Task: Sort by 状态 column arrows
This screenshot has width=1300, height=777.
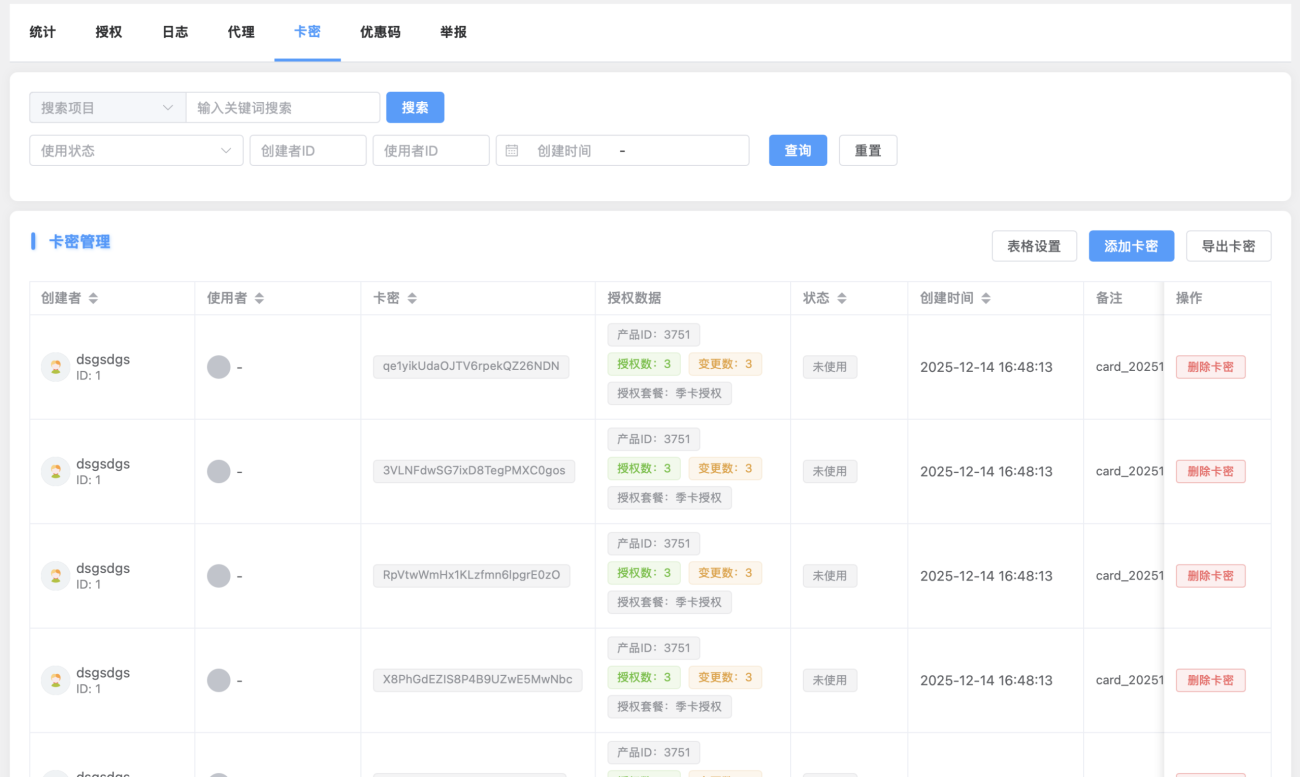Action: pyautogui.click(x=842, y=298)
